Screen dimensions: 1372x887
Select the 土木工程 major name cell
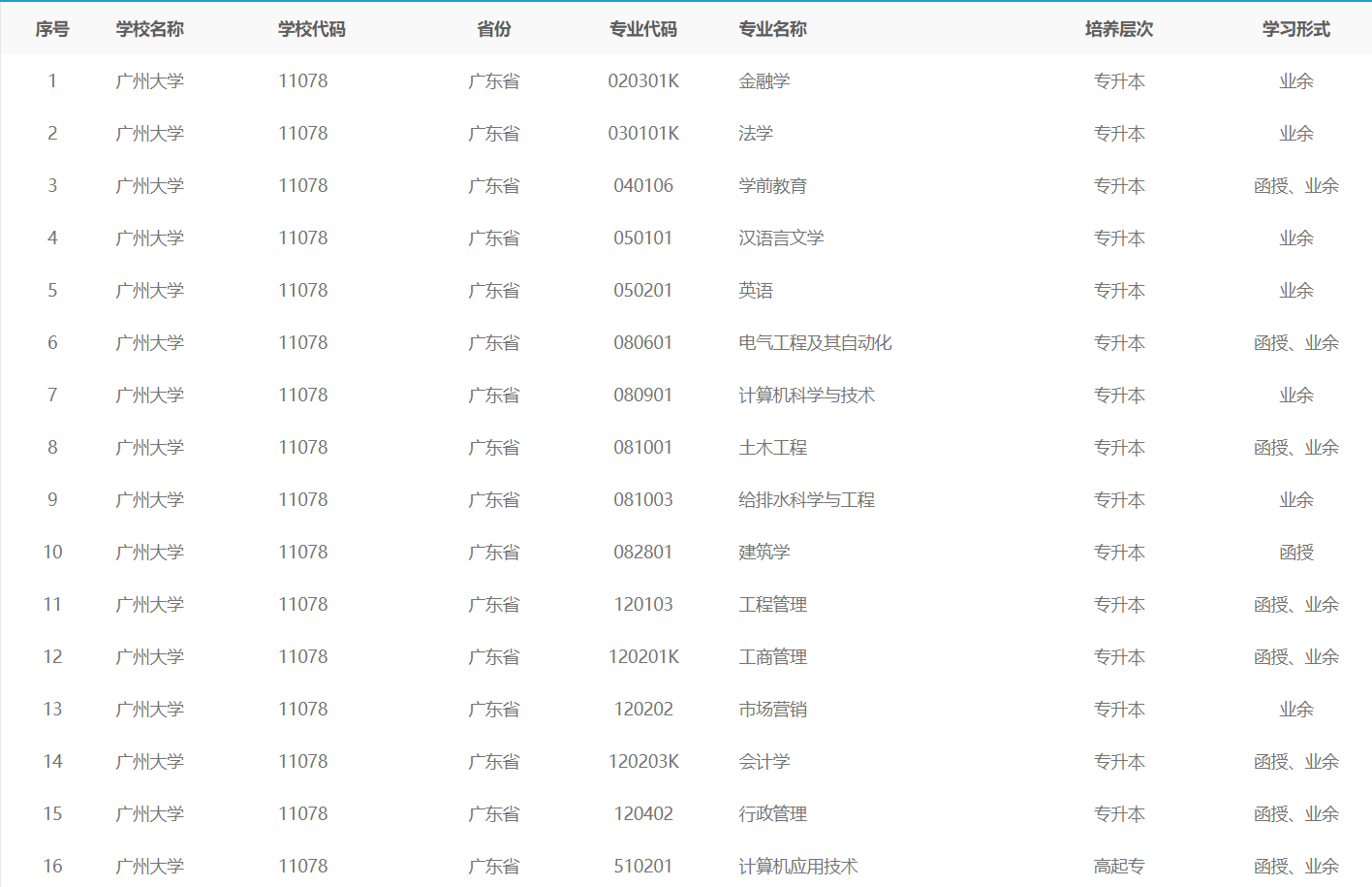[772, 448]
